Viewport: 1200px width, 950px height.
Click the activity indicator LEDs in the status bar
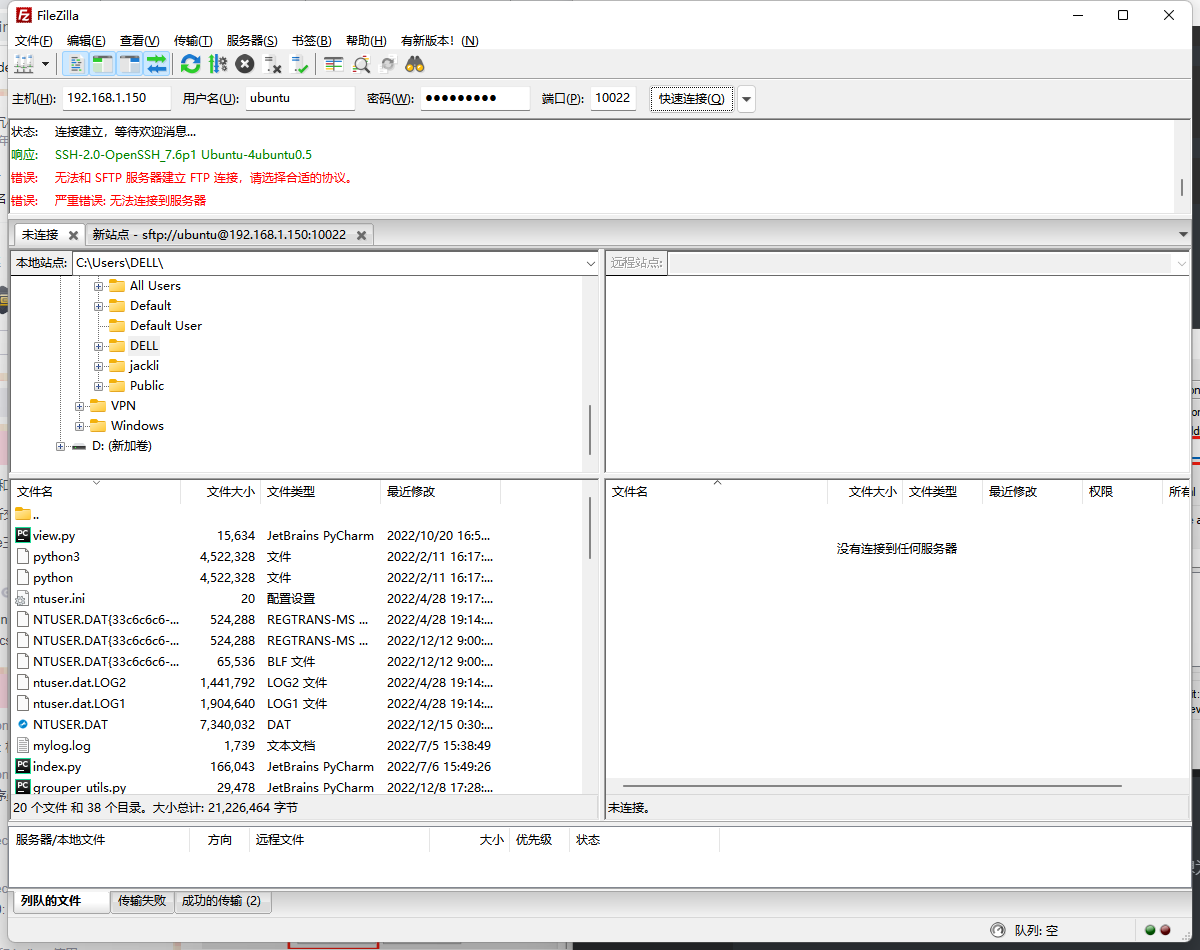1156,930
